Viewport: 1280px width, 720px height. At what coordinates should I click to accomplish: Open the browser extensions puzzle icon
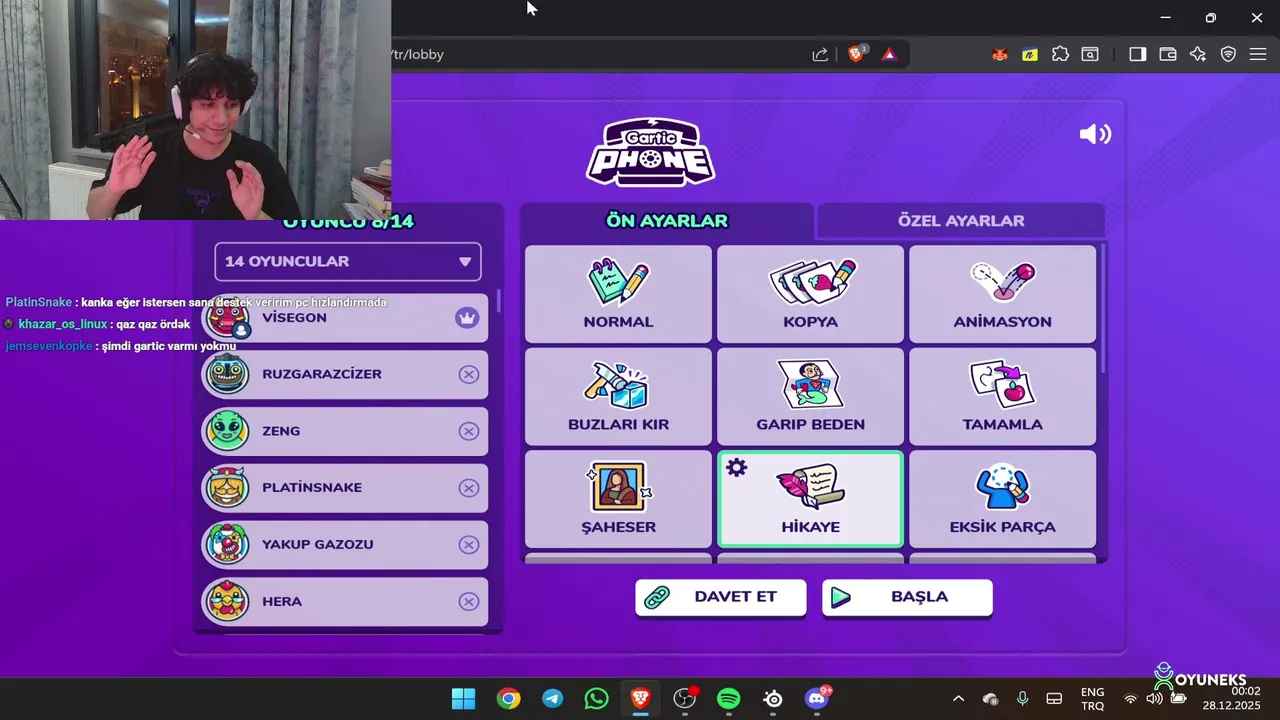click(x=1060, y=54)
